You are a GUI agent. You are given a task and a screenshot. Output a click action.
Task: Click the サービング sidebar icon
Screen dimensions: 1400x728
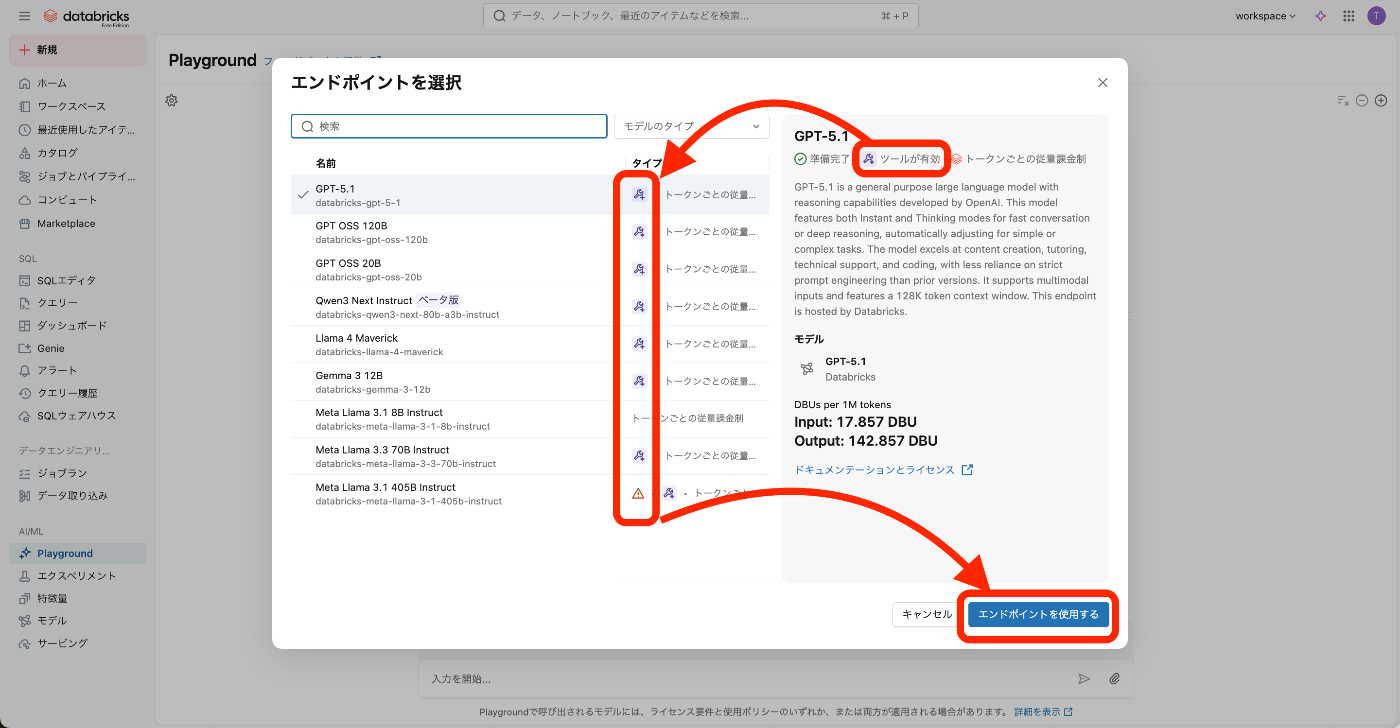pyautogui.click(x=25, y=643)
